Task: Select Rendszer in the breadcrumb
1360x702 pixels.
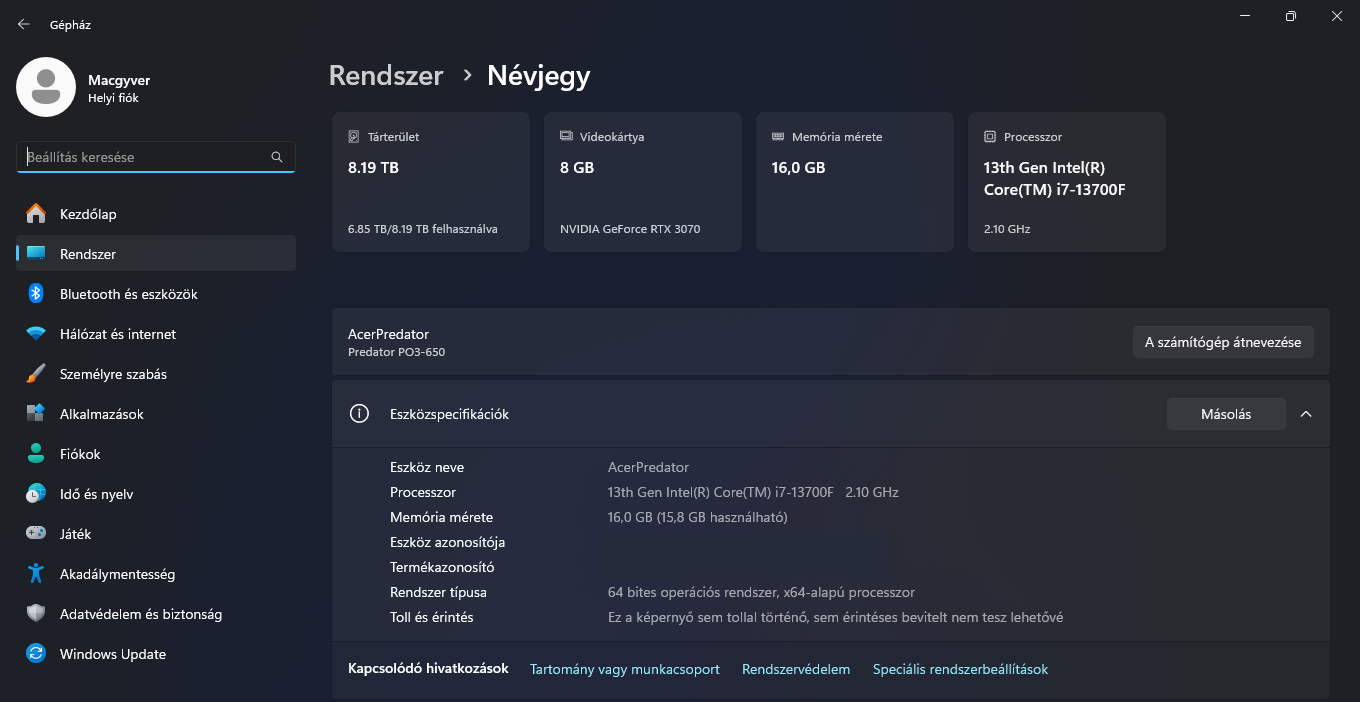Action: [386, 75]
